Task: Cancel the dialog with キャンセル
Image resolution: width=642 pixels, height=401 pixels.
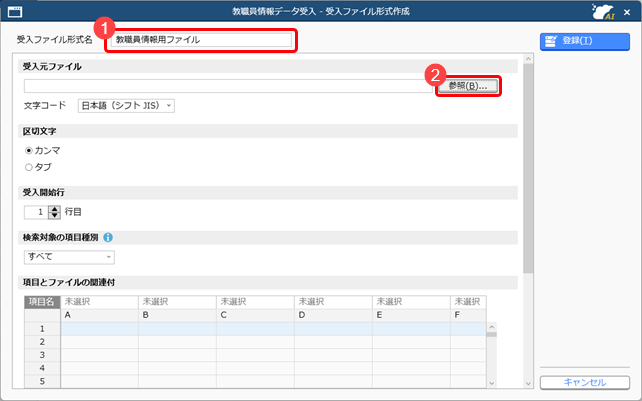Action: (585, 382)
